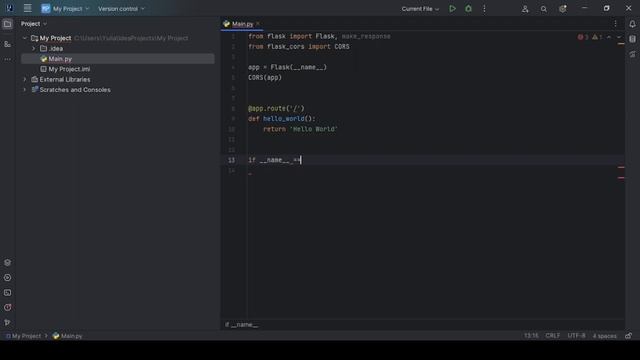The height and width of the screenshot is (360, 640).
Task: Close the Main.py editor tab
Action: (258, 24)
